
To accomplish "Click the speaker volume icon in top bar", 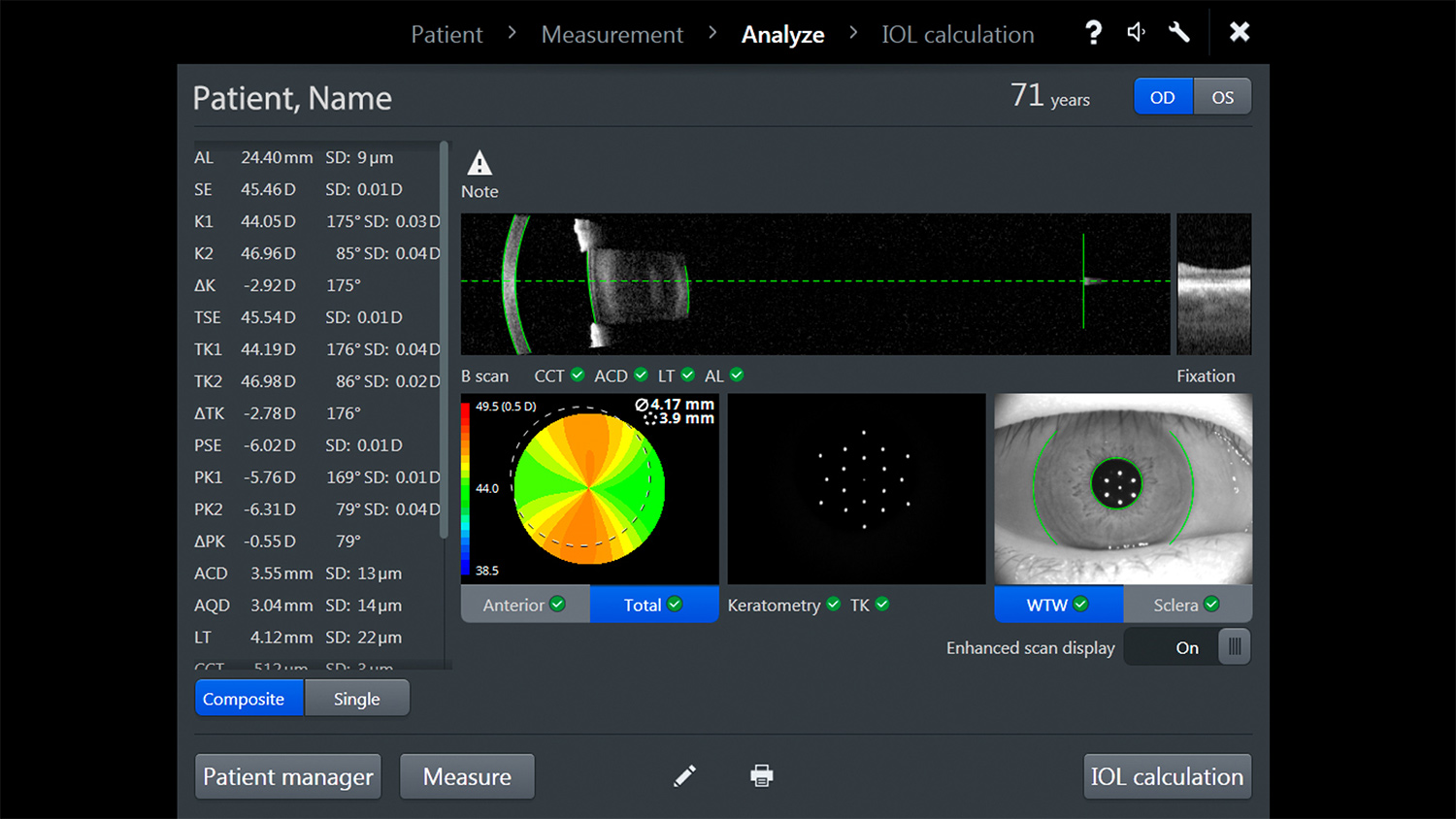I will pyautogui.click(x=1136, y=32).
